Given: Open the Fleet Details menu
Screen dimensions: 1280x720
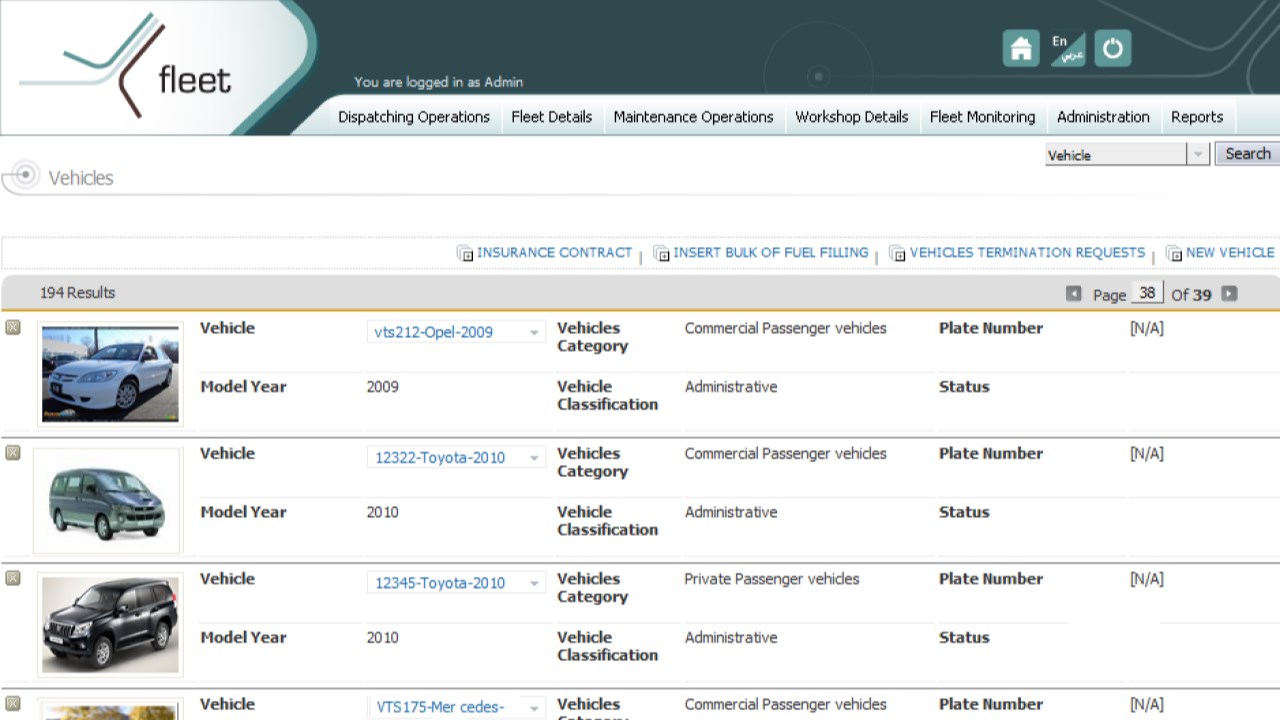Looking at the screenshot, I should pos(552,117).
